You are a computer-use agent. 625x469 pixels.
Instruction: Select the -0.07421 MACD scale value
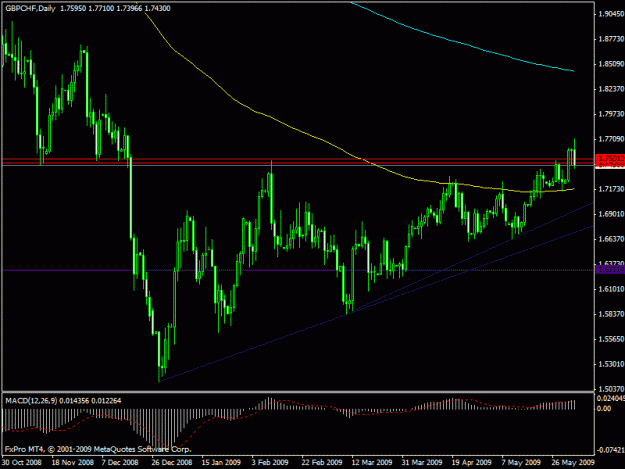(x=610, y=450)
